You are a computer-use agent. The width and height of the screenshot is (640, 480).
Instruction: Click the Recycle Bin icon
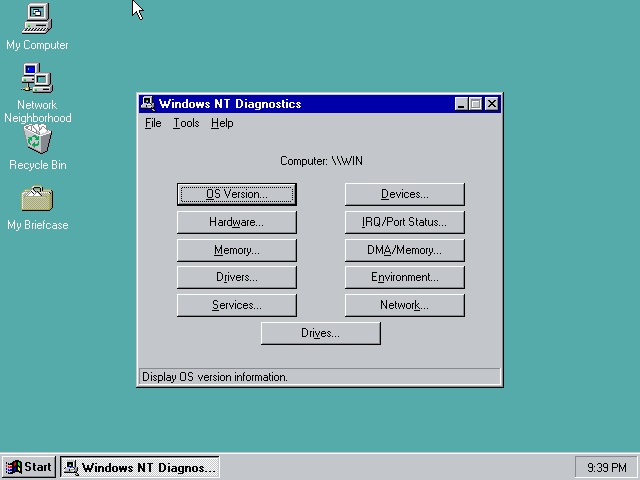[37, 139]
